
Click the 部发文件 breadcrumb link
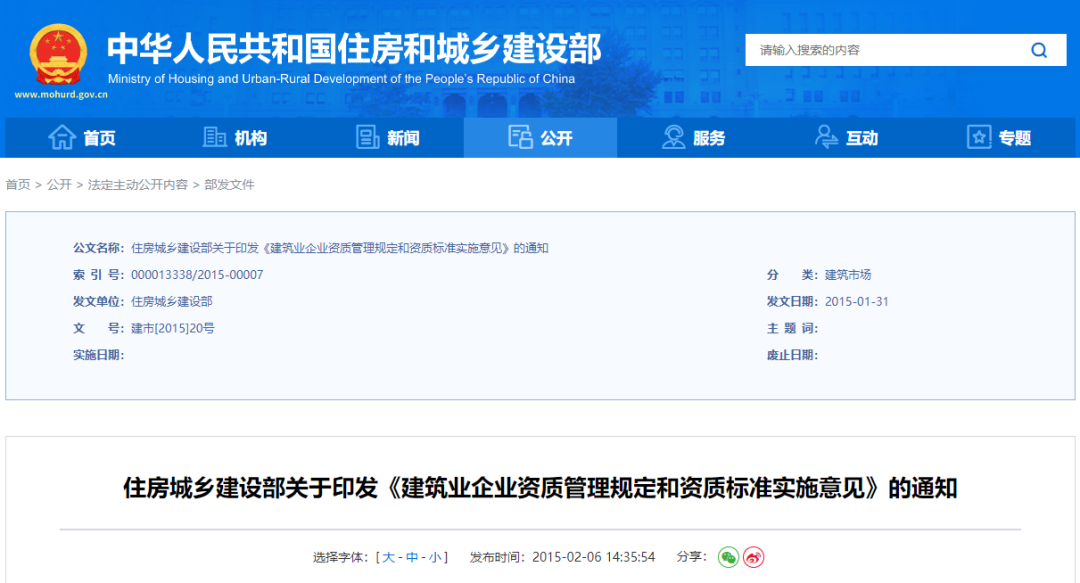228,184
